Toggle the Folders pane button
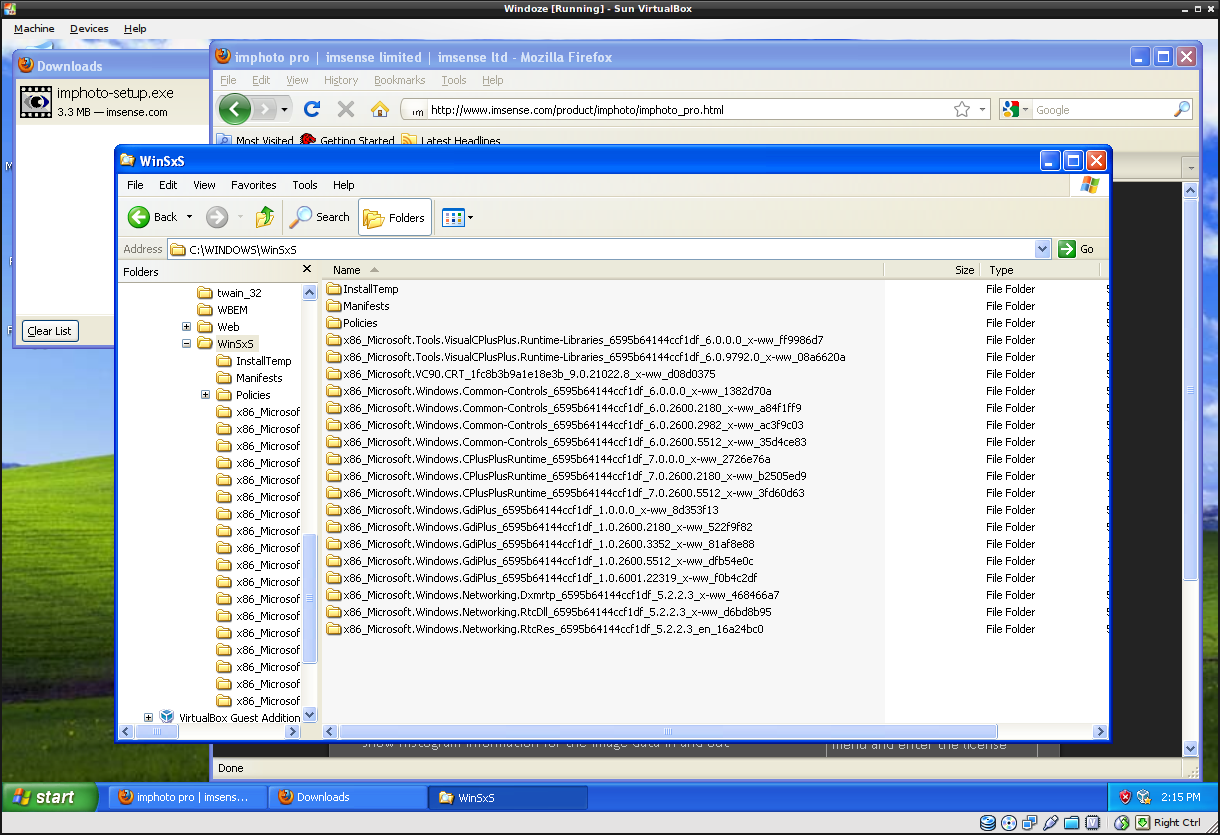The width and height of the screenshot is (1220, 835). coord(395,217)
